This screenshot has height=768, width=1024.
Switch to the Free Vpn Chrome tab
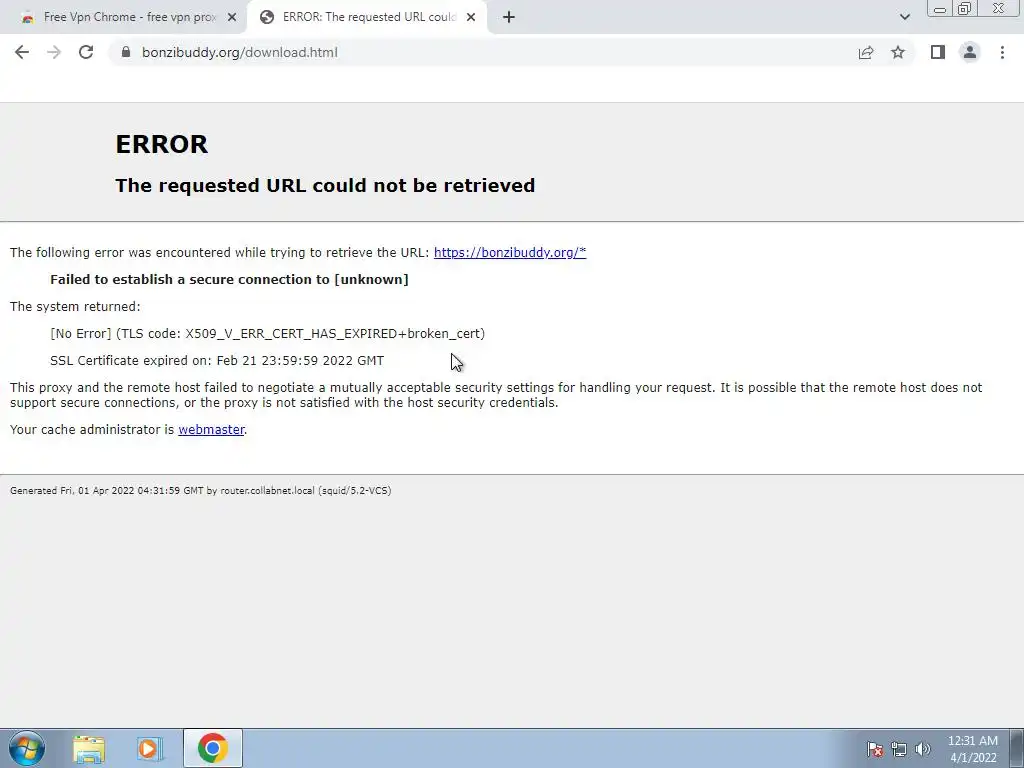(123, 17)
